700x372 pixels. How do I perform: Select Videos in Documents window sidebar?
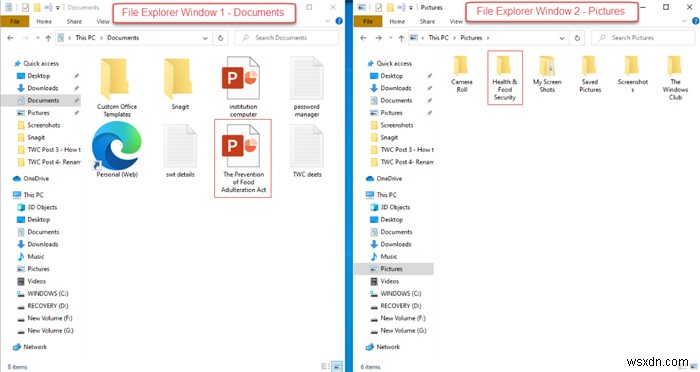[x=31, y=281]
